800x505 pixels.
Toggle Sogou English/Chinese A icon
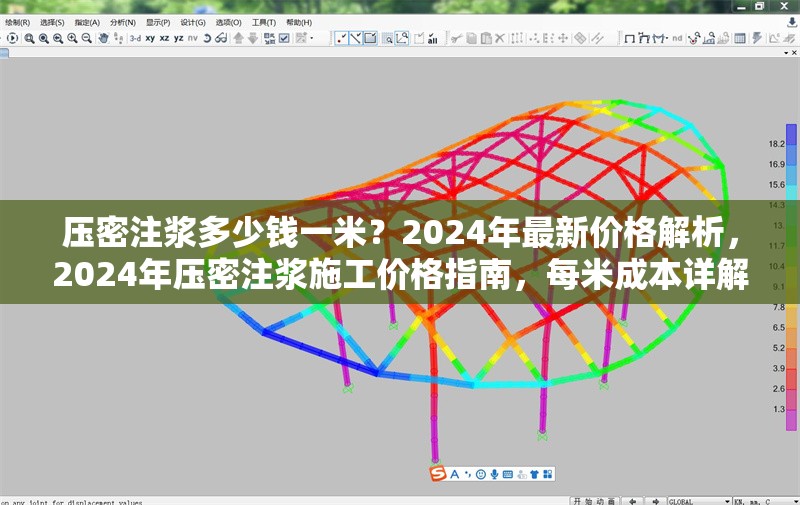454,474
